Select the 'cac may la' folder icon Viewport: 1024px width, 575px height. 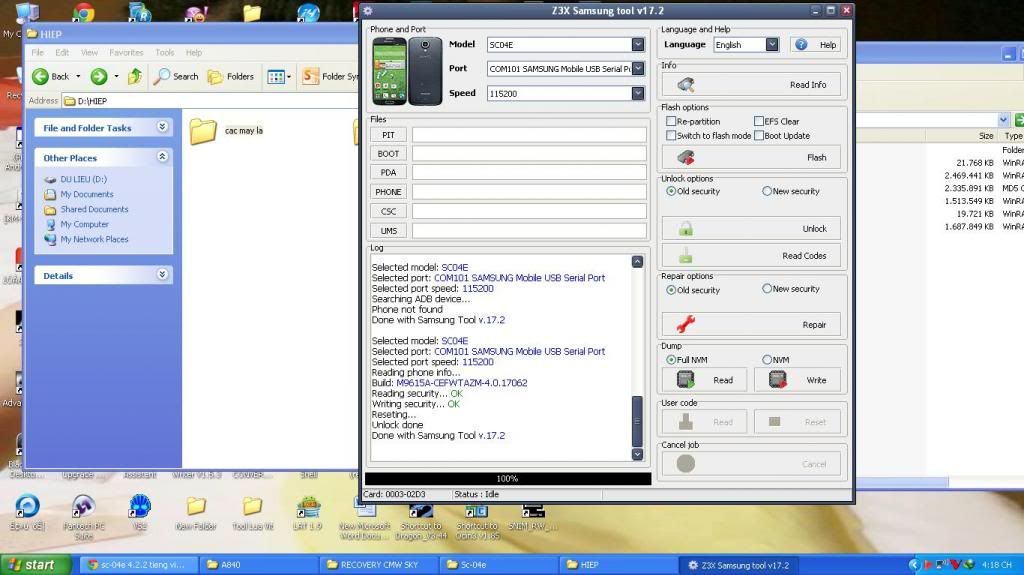click(203, 131)
